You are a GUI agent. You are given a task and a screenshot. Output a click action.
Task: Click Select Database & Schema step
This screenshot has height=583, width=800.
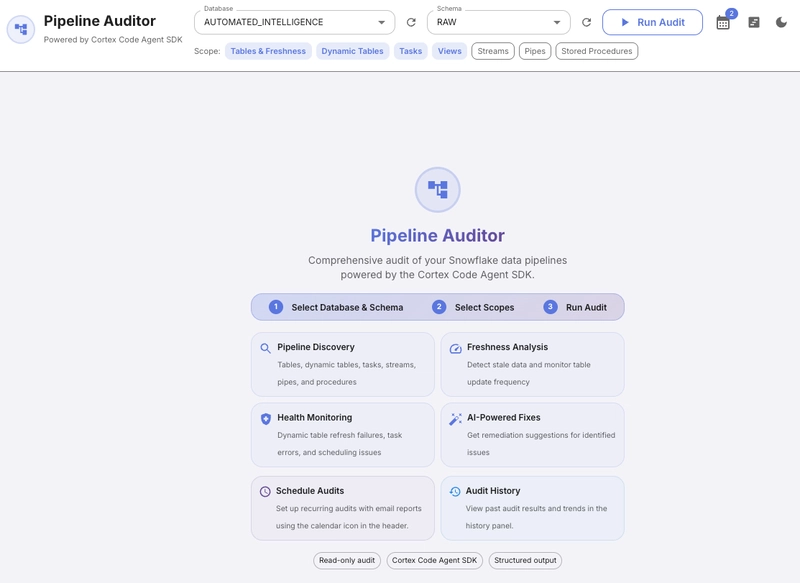[347, 308]
